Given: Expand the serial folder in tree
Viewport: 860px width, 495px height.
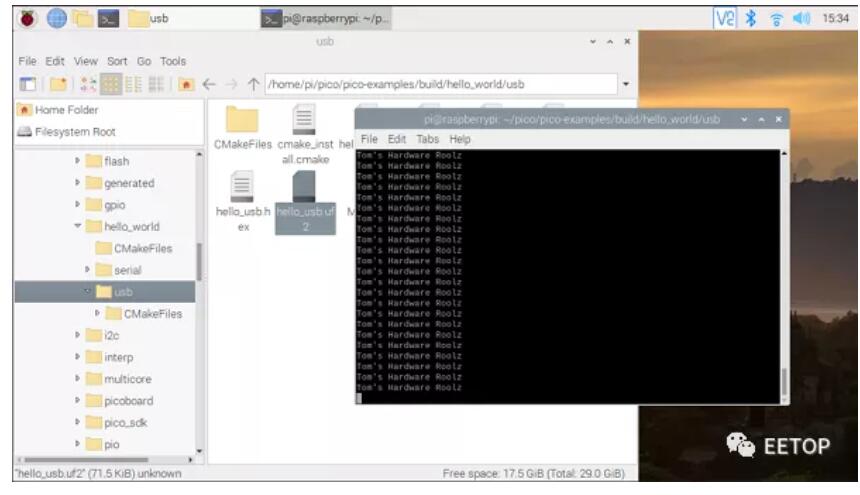Looking at the screenshot, I should [x=87, y=270].
